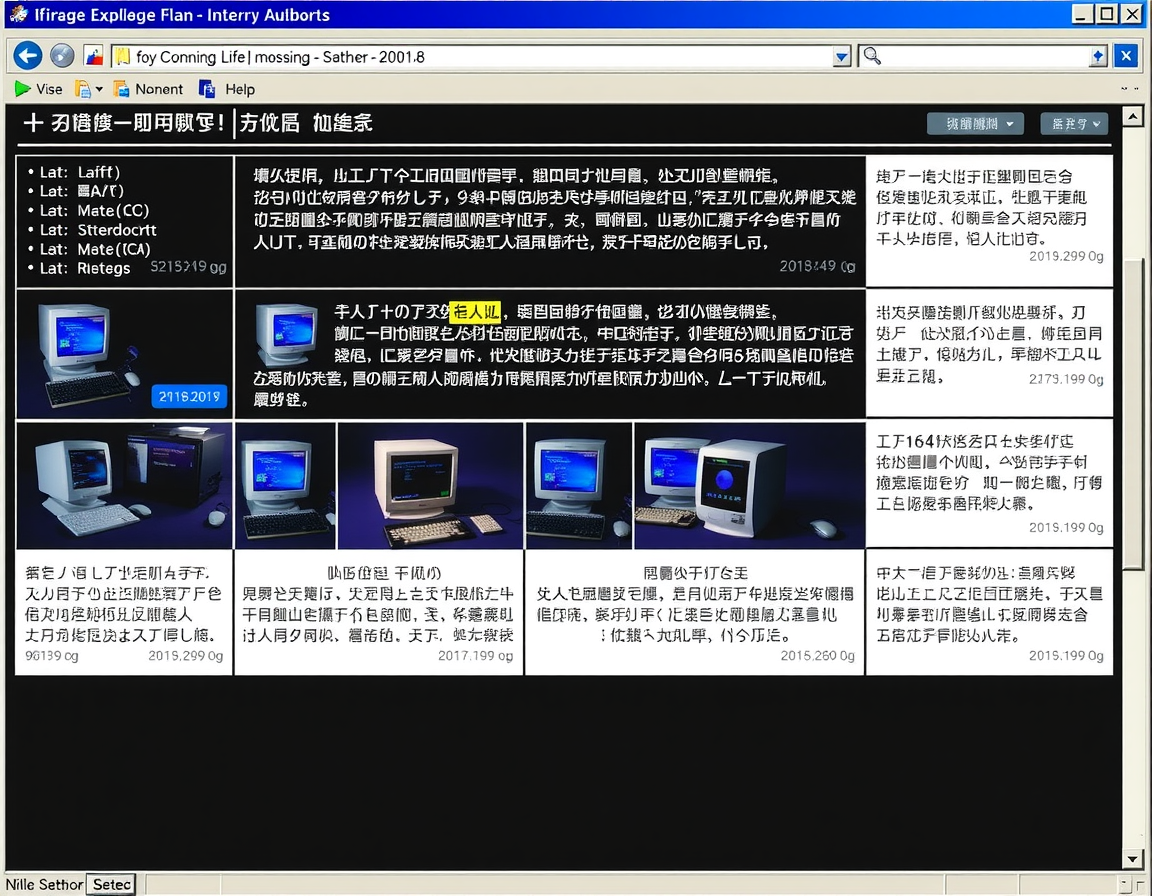
Task: Click the blue pin icon in search box
Action: pyautogui.click(x=1098, y=57)
